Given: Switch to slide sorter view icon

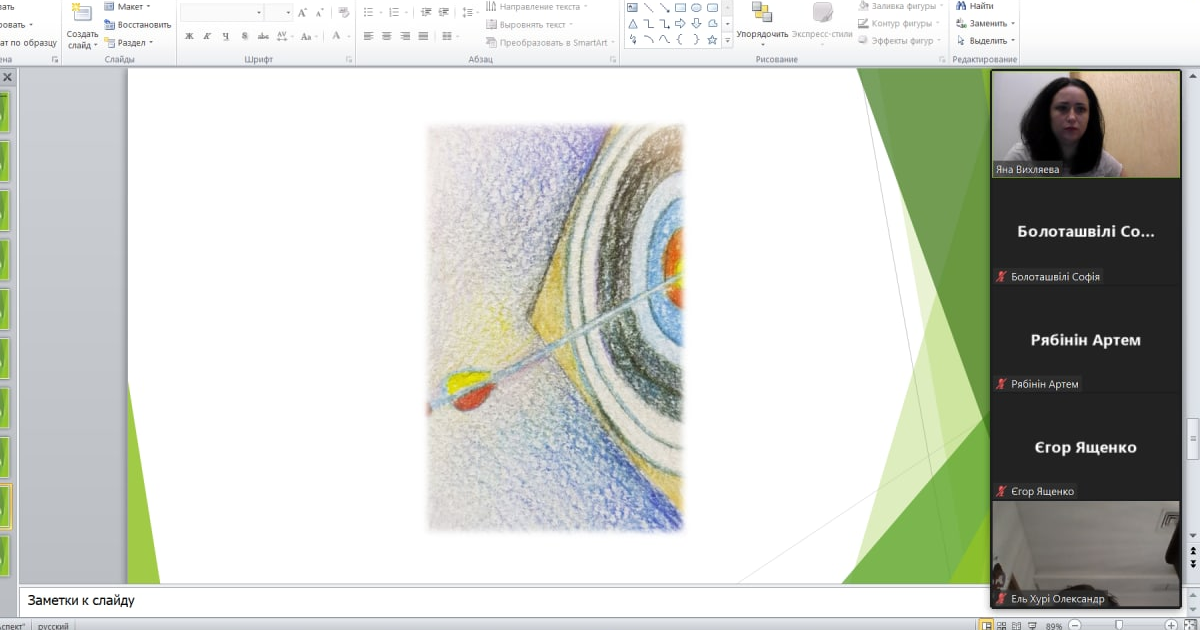Looking at the screenshot, I should [1004, 625].
